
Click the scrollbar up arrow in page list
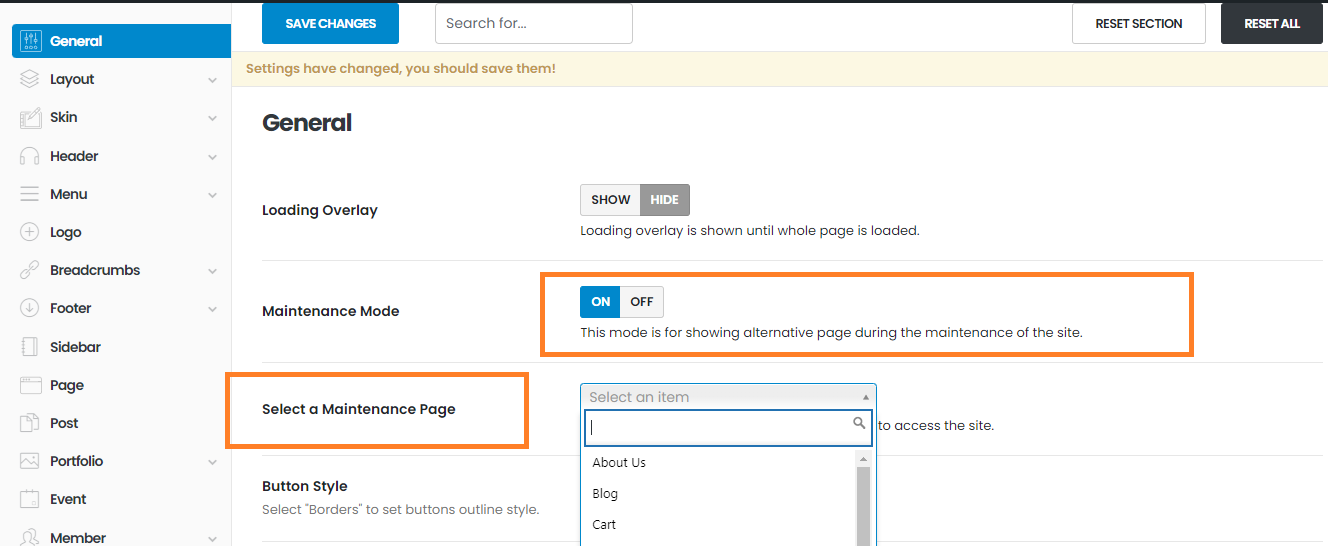click(863, 458)
